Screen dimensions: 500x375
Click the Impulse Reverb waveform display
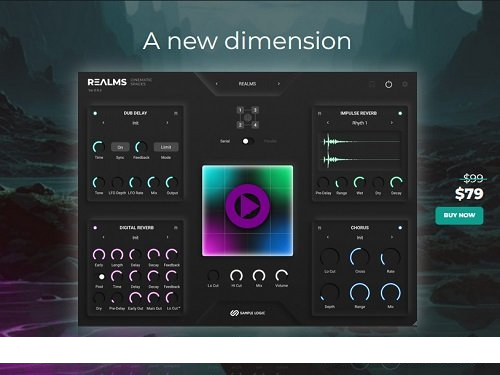click(360, 151)
